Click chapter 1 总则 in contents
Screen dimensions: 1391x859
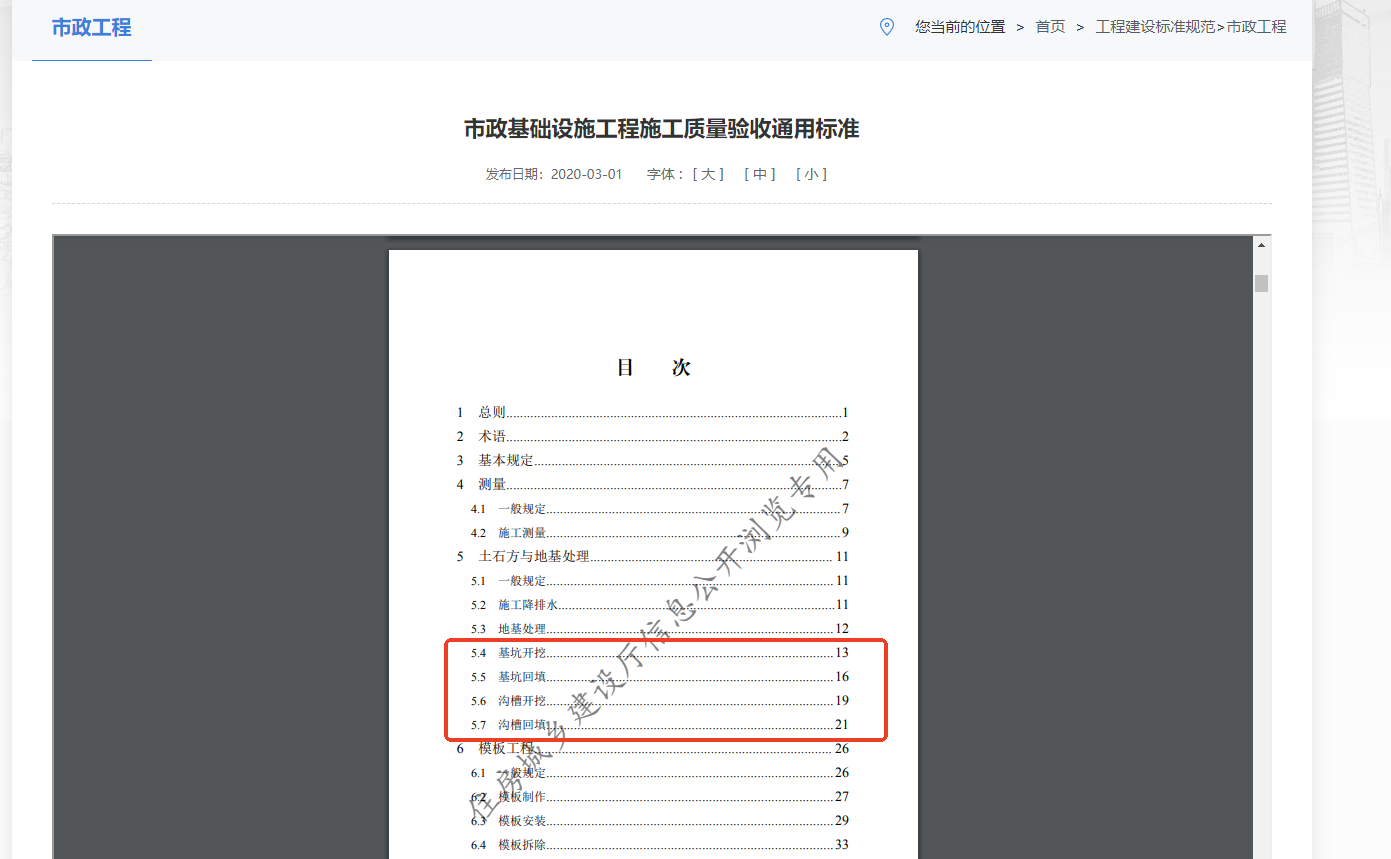tap(492, 413)
